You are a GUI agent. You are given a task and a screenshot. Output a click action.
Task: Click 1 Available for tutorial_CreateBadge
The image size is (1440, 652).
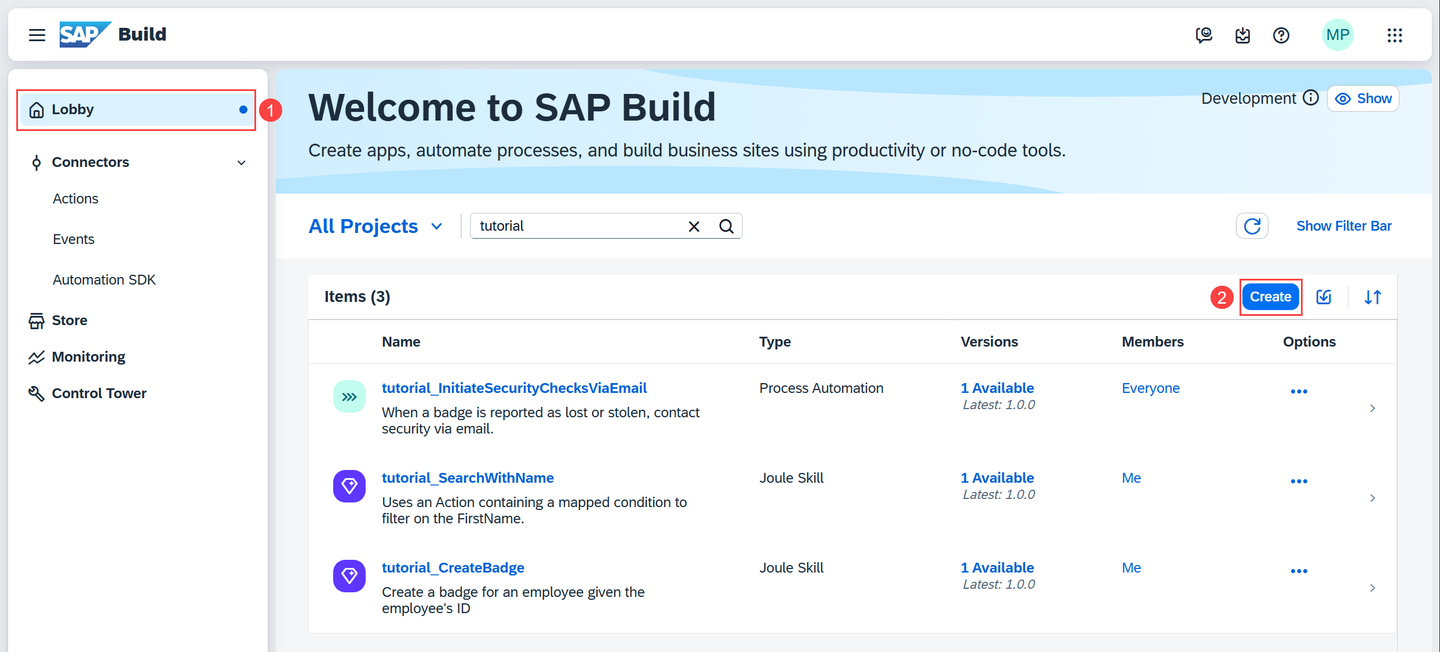point(997,568)
